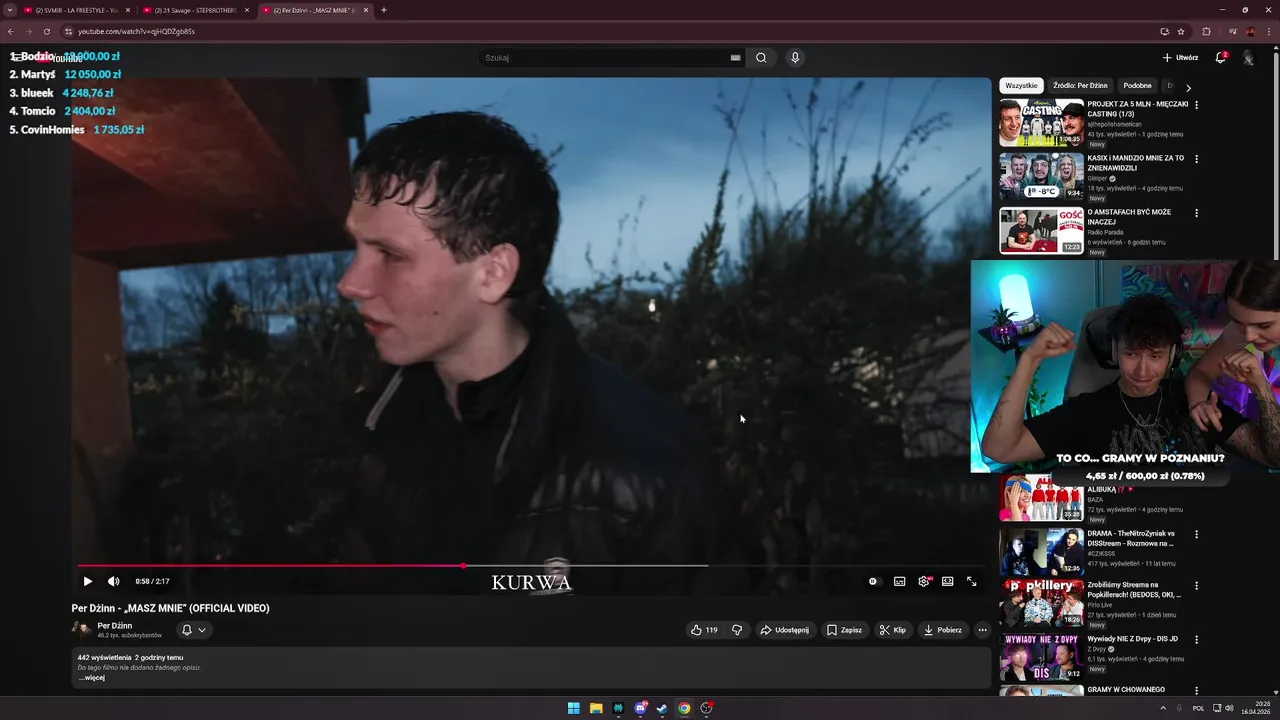This screenshot has width=1280, height=720.
Task: Open options for Zrobiliśmy Streama na Popkillerach
Action: tap(1196, 586)
